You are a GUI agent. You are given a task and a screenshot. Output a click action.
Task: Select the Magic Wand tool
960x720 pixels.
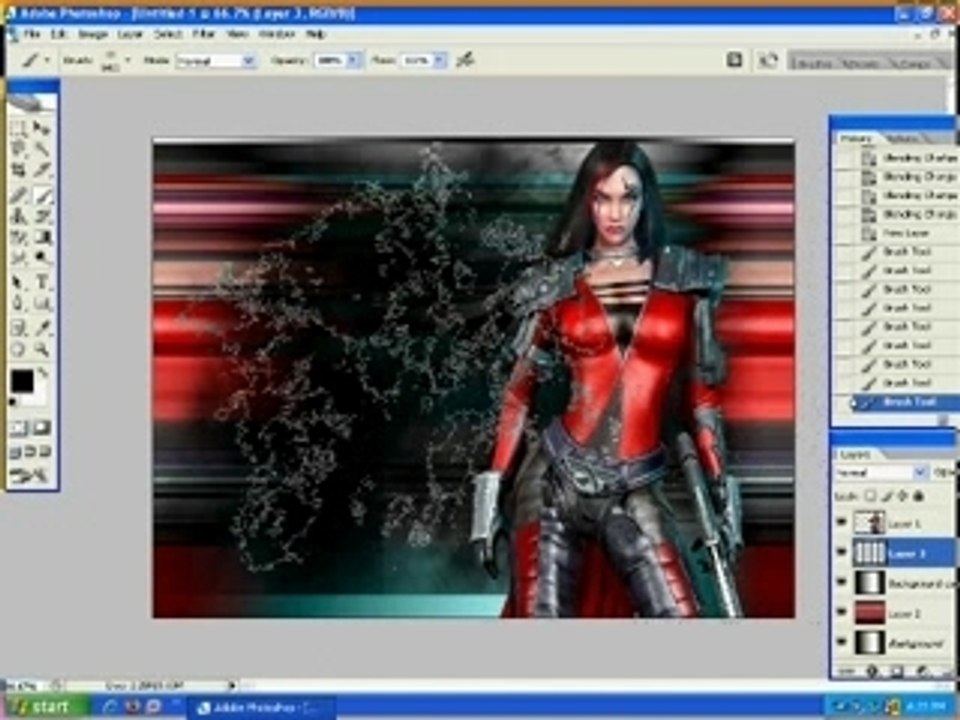(42, 149)
